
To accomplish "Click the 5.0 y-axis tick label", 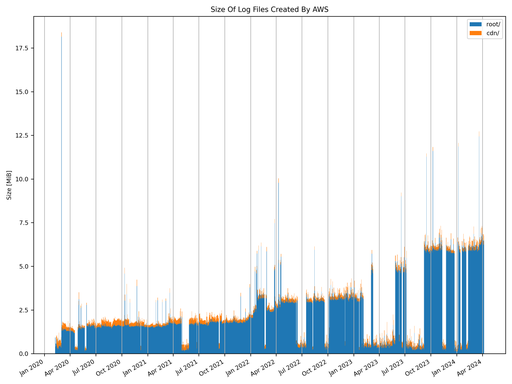I will (24, 266).
